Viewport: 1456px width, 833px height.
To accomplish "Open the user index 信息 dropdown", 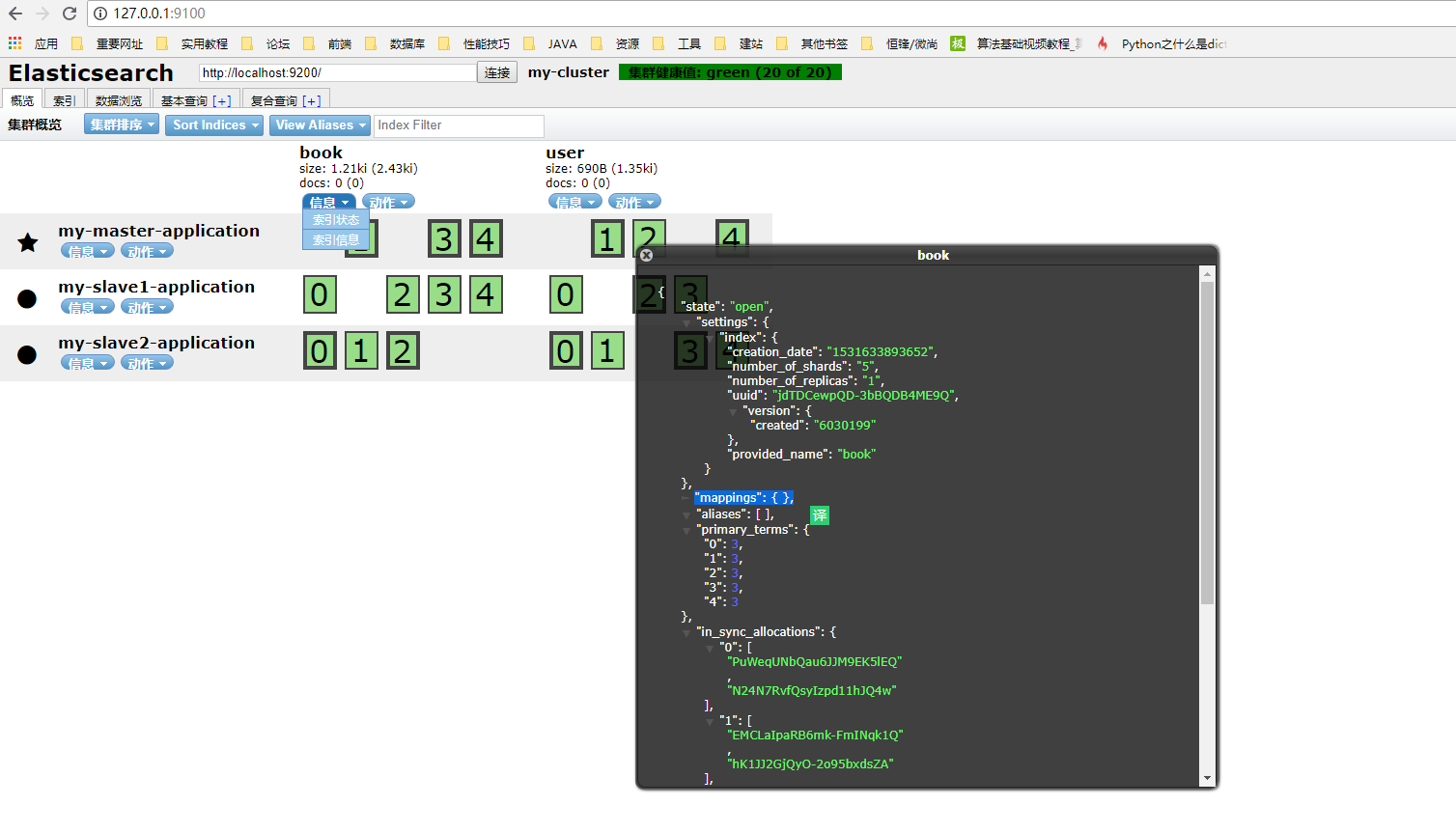I will [575, 202].
